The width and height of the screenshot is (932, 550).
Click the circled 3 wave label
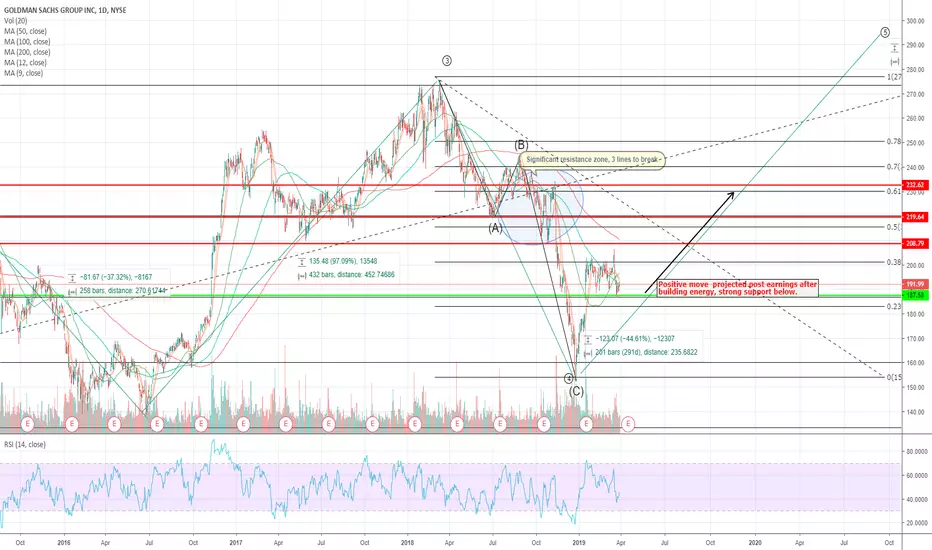click(x=447, y=61)
